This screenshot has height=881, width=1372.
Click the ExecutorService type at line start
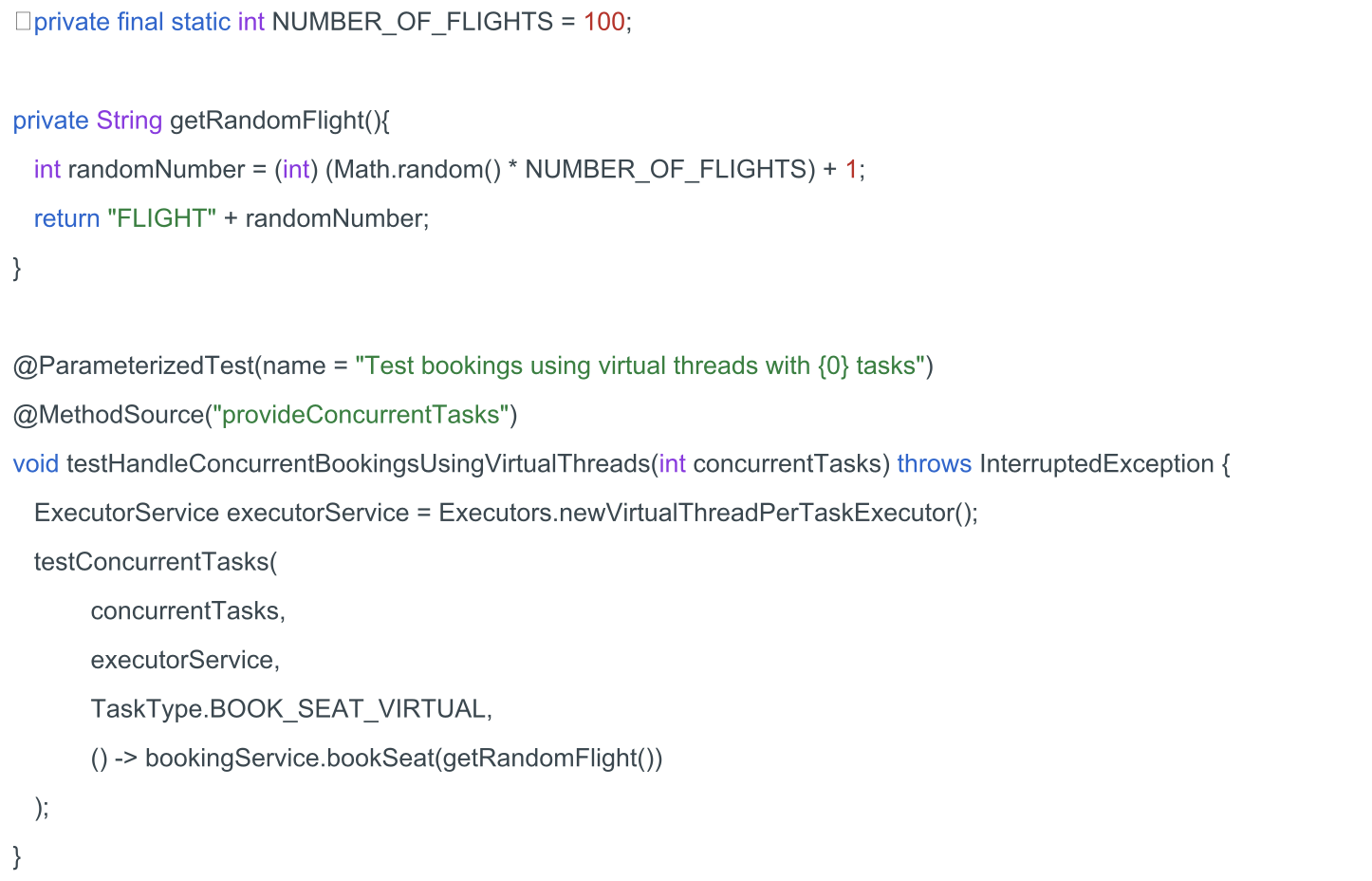coord(127,513)
